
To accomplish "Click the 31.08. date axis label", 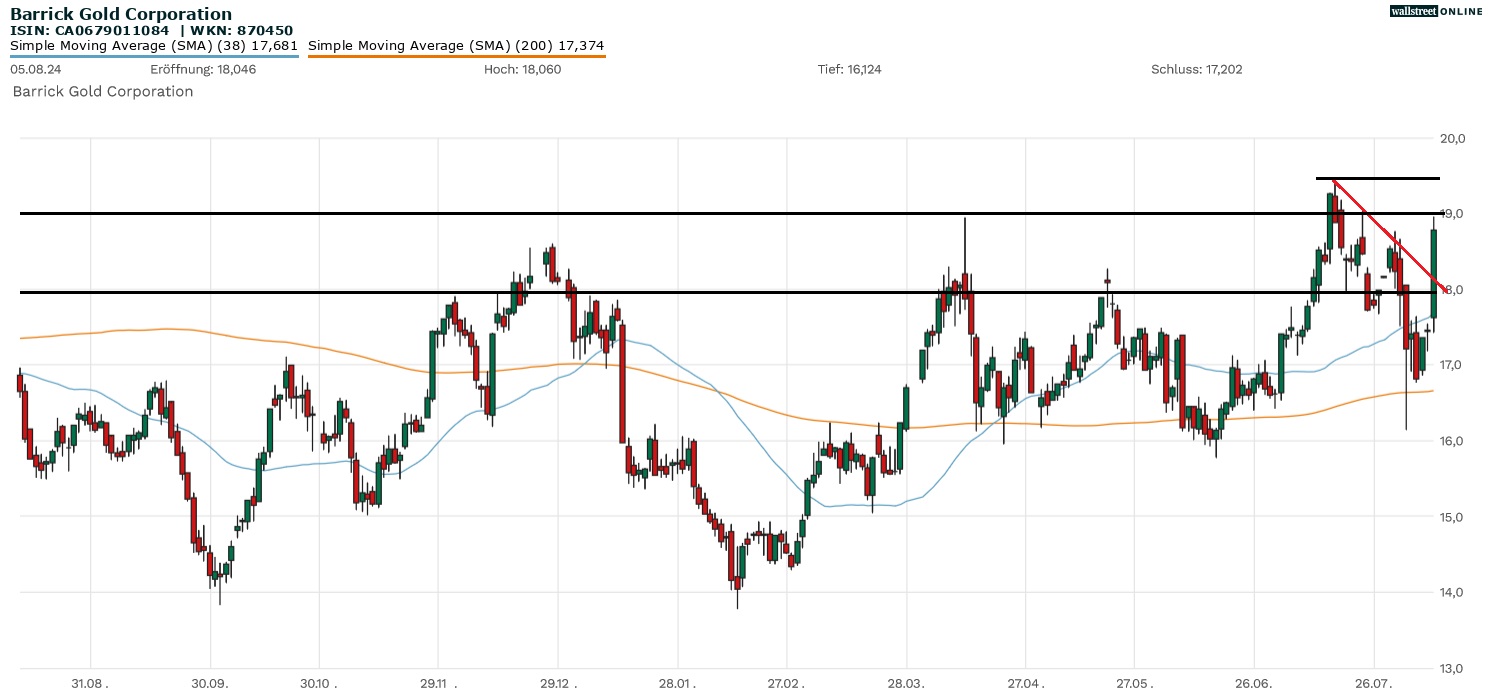I will tap(90, 682).
